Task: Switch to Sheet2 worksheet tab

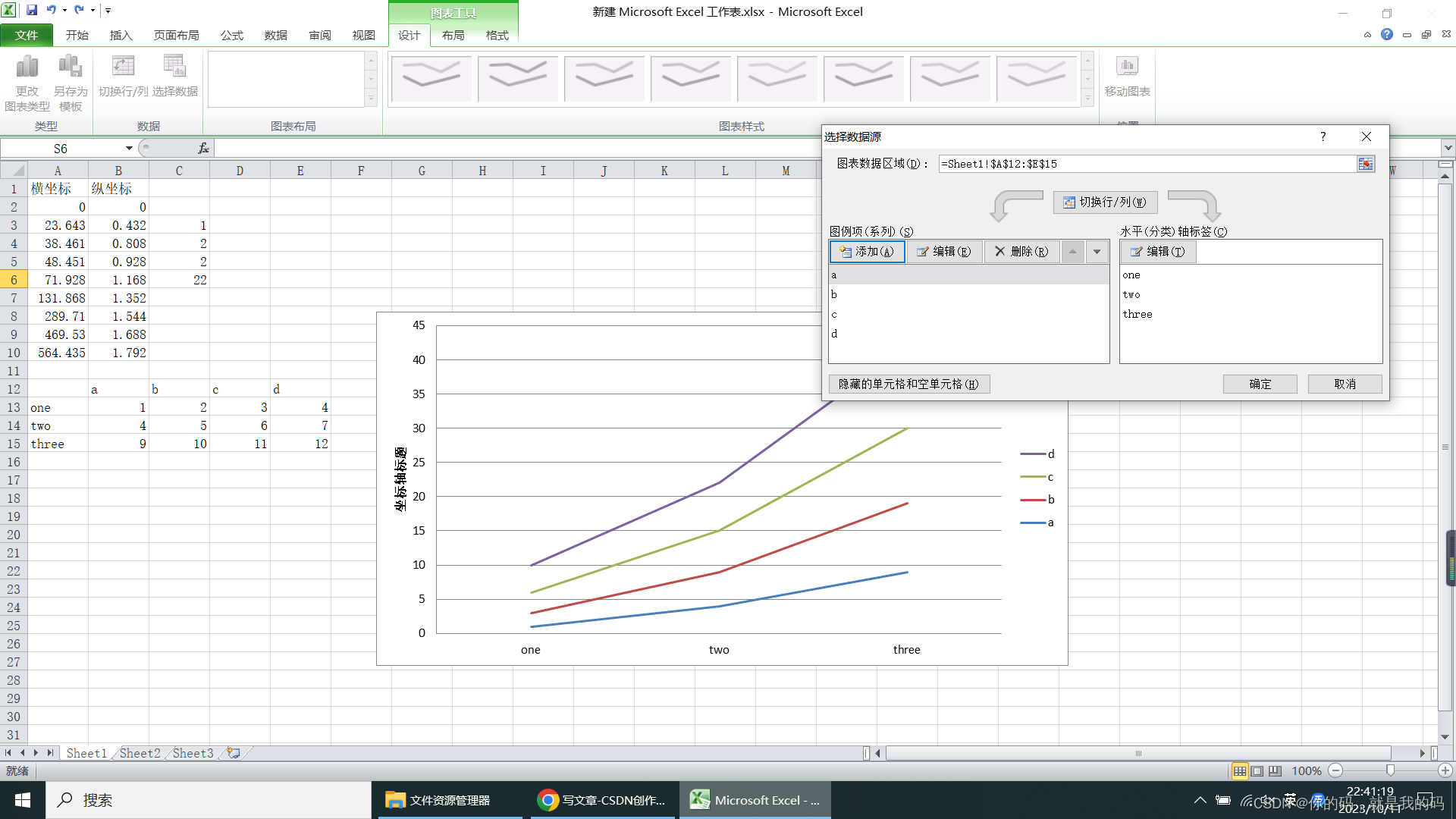Action: [x=140, y=753]
